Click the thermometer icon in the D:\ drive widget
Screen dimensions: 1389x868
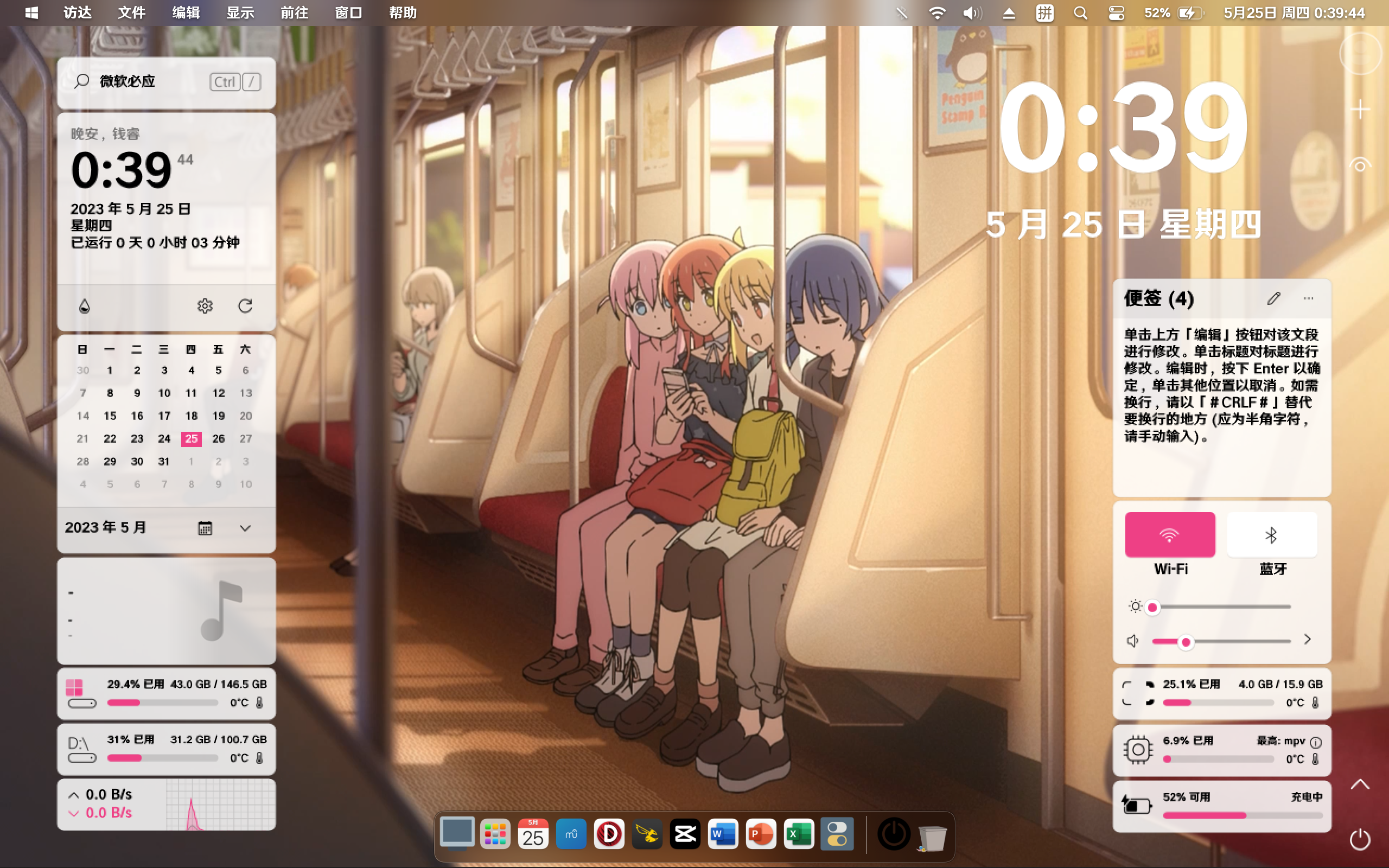point(259,758)
